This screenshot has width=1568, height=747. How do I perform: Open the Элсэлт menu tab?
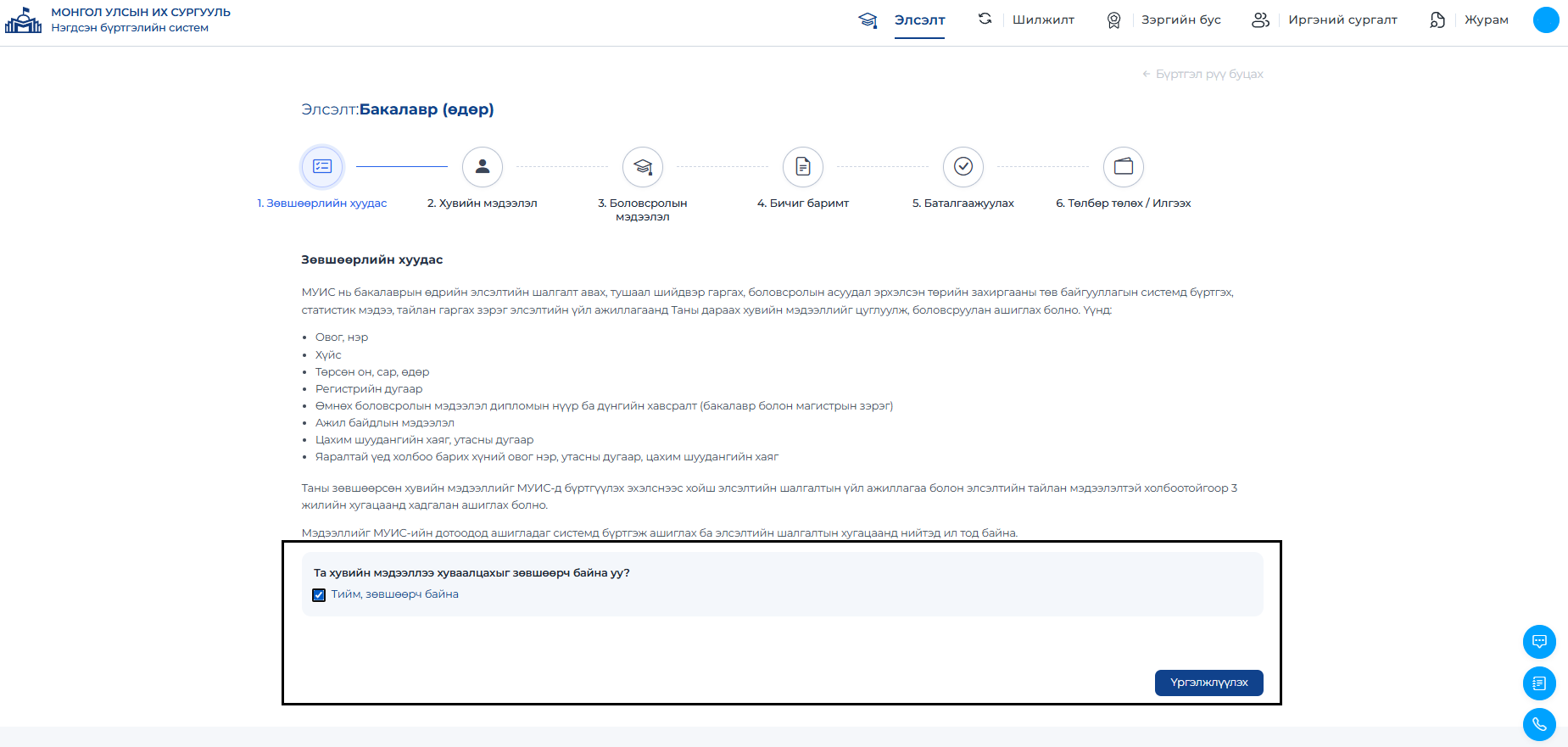coord(919,20)
